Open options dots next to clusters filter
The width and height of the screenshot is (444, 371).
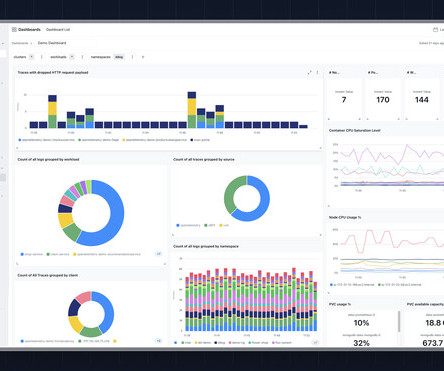click(x=42, y=57)
